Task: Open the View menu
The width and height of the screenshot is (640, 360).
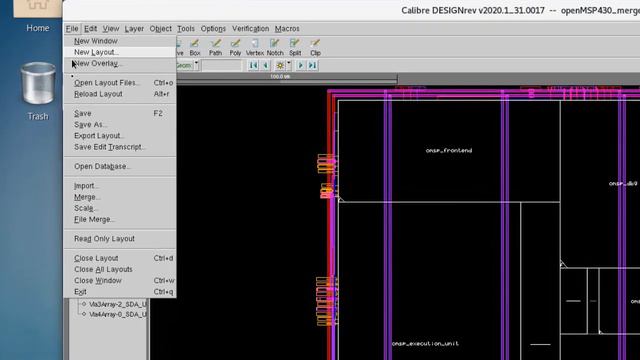Action: [x=111, y=29]
